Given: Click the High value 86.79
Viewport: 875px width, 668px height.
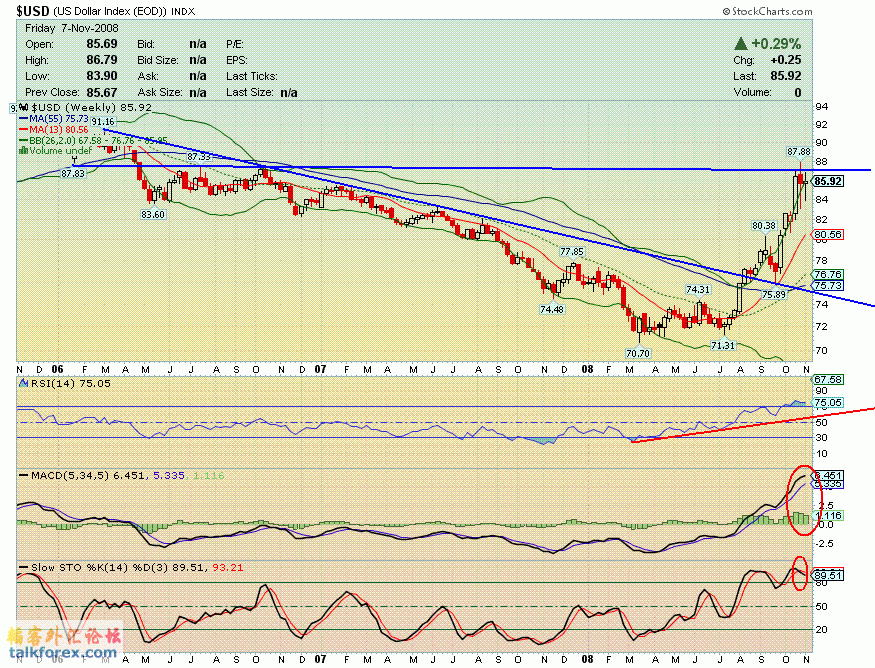Looking at the screenshot, I should coord(102,60).
